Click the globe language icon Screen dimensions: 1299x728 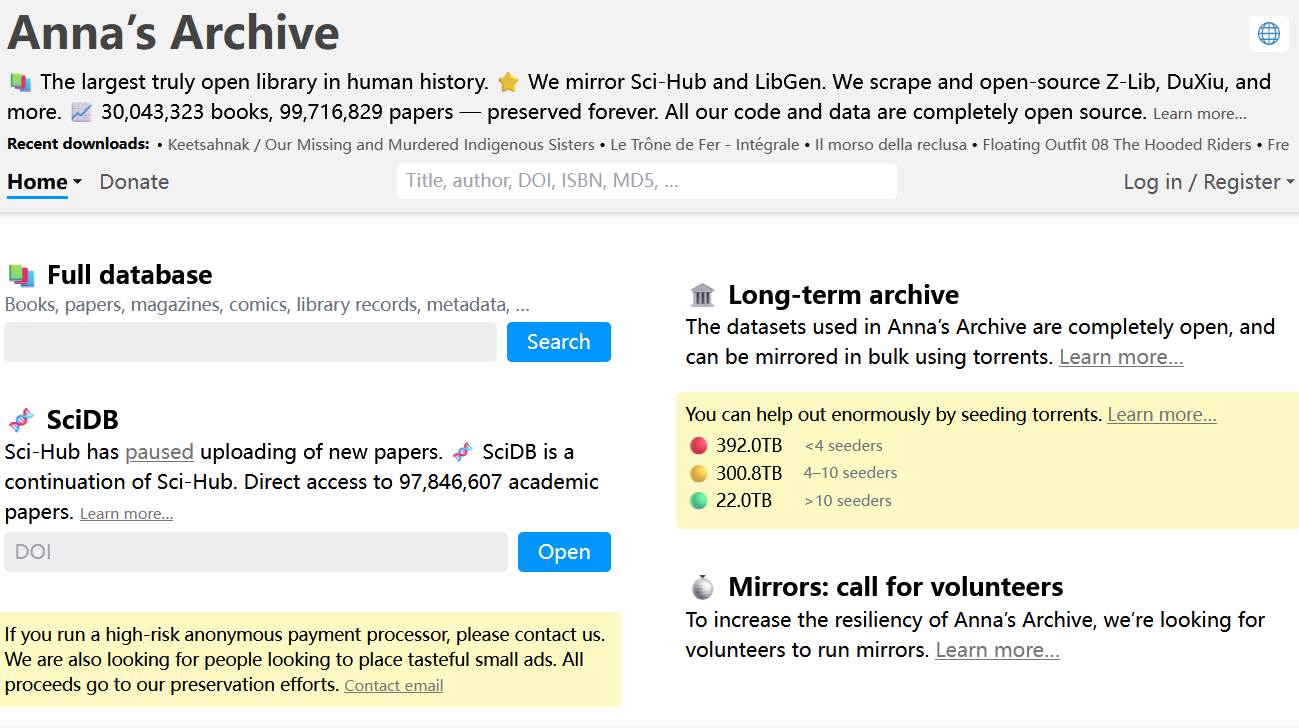coord(1268,34)
